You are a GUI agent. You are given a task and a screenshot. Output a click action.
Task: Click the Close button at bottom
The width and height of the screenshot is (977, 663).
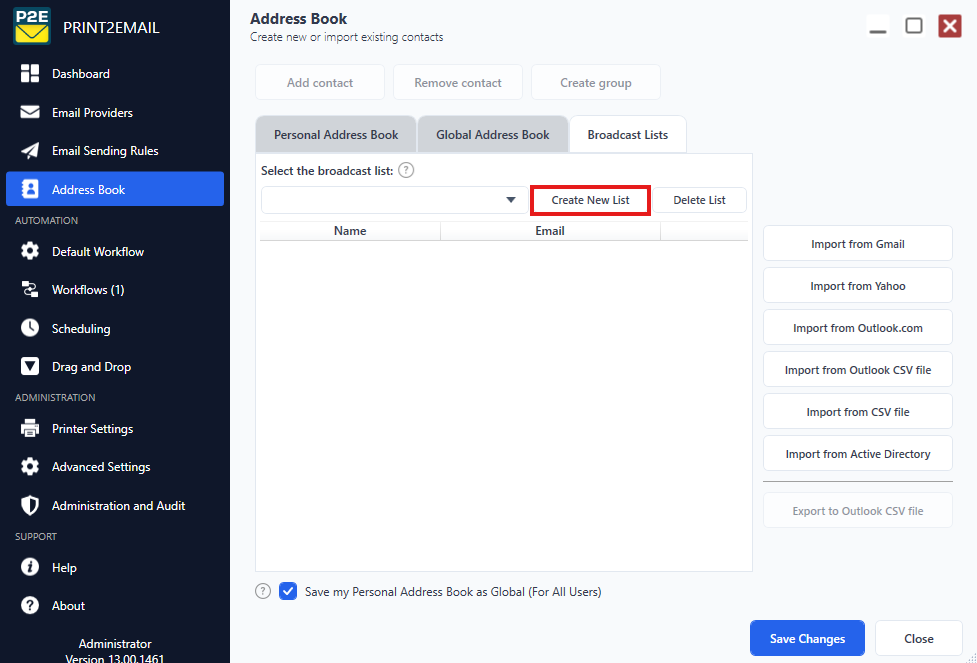(918, 638)
